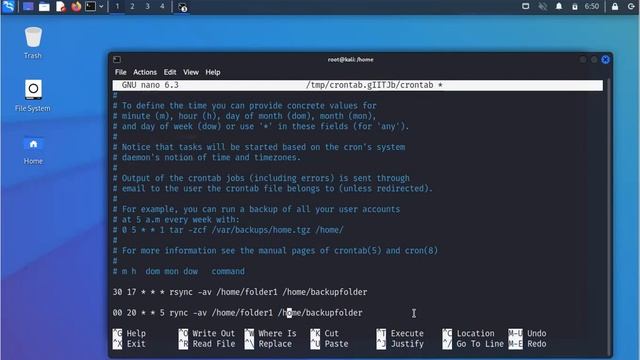Viewport: 640px width, 360px height.
Task: Open the notifications bell icon
Action: pos(559,7)
